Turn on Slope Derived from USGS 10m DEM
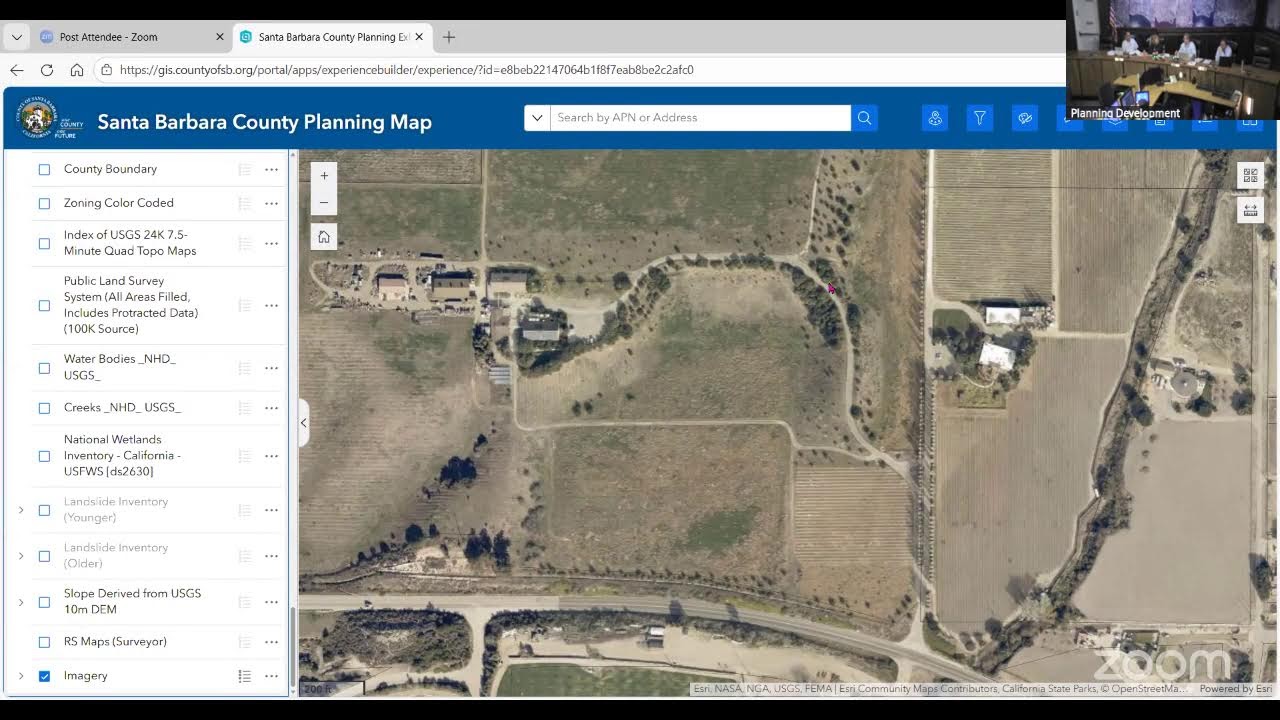Image resolution: width=1280 pixels, height=720 pixels. (x=44, y=602)
